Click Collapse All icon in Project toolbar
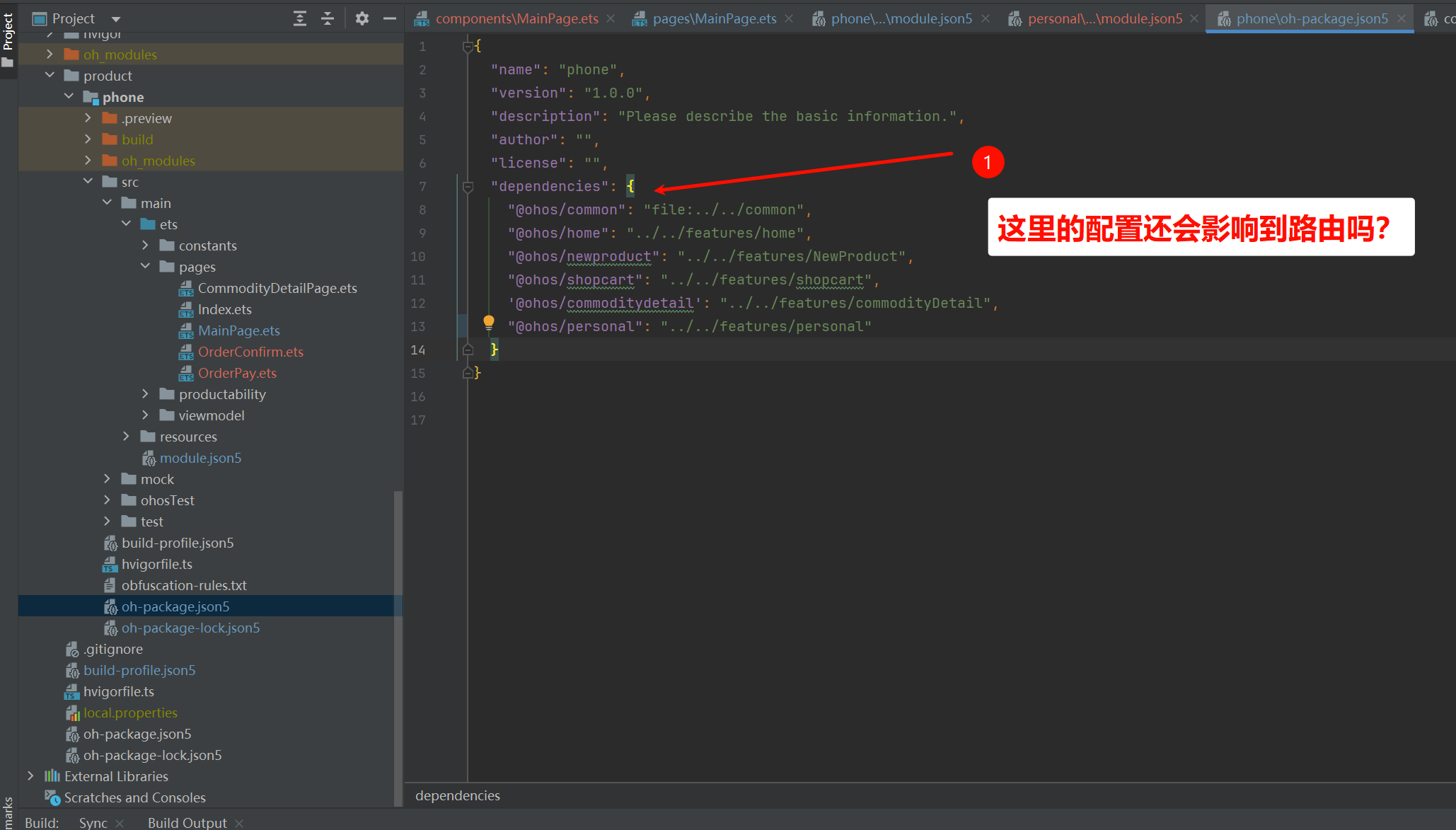The height and width of the screenshot is (830, 1456). click(x=327, y=18)
